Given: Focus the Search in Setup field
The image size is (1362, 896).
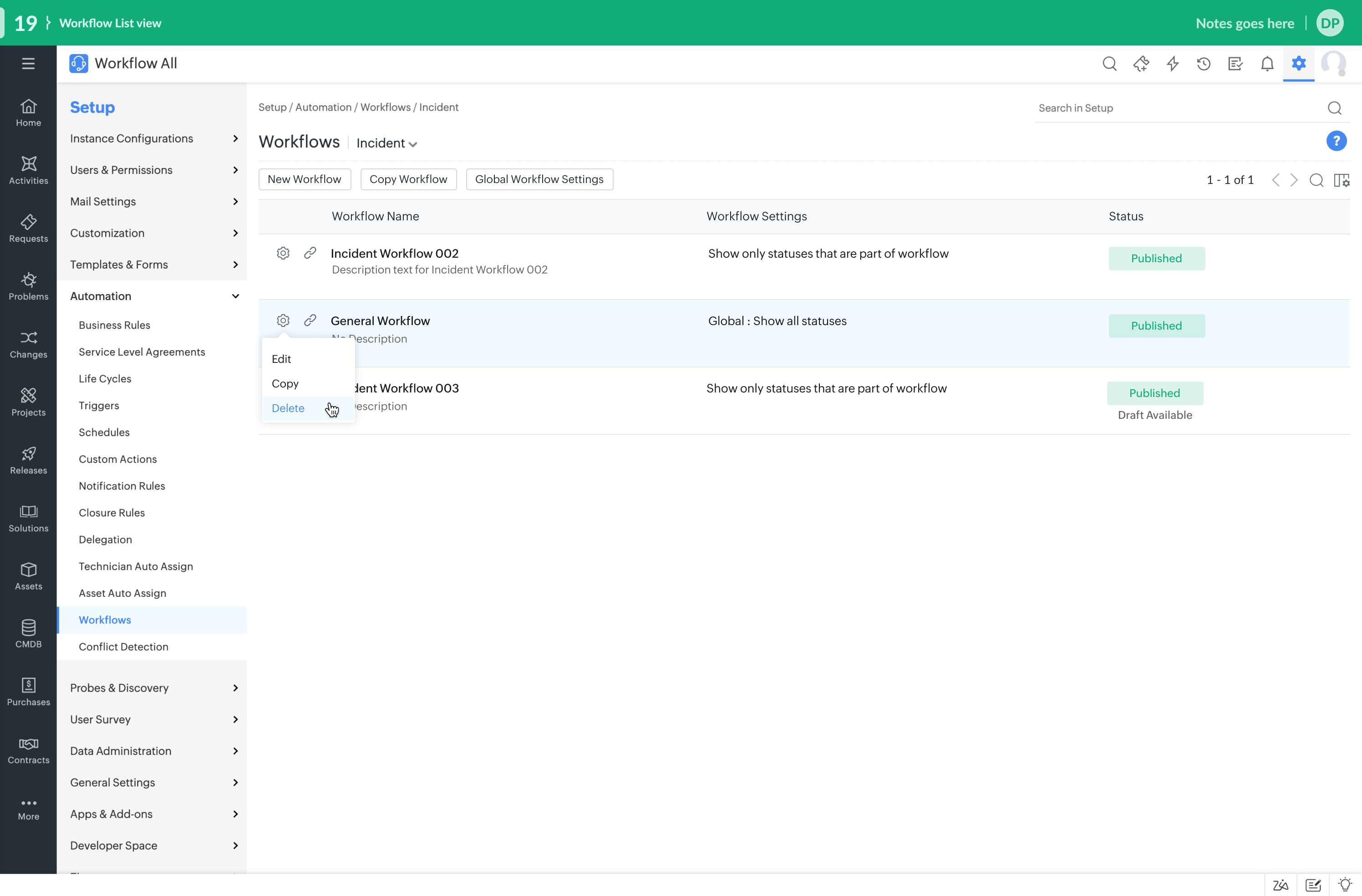Looking at the screenshot, I should [1179, 108].
